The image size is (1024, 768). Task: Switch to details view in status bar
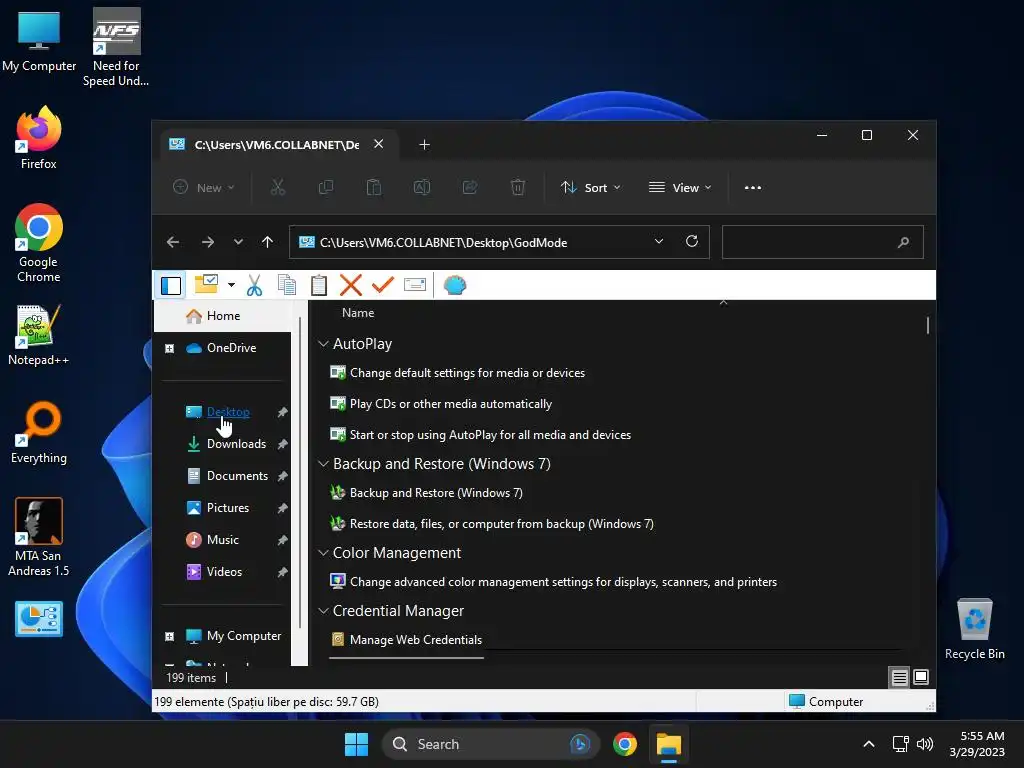899,677
